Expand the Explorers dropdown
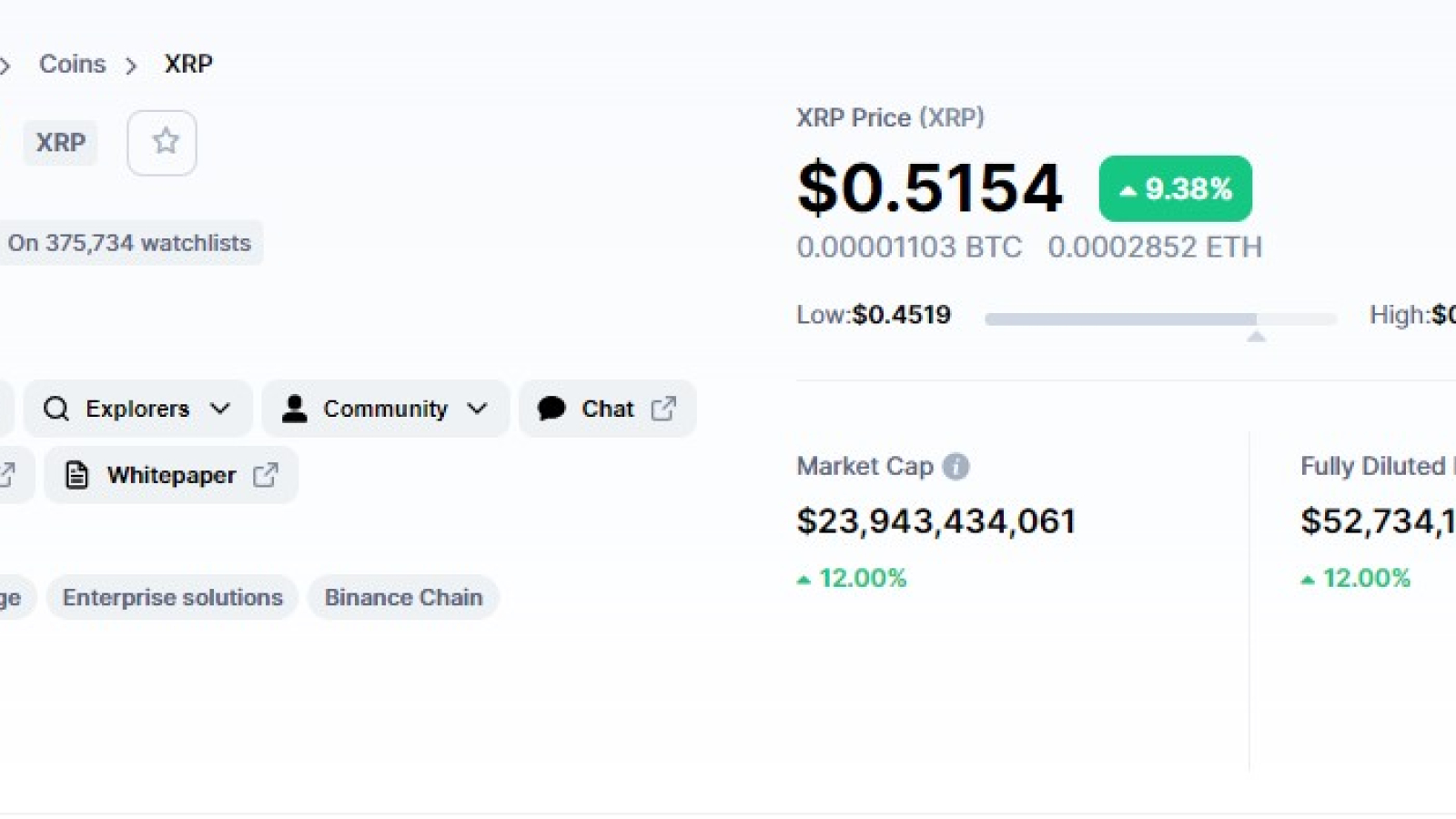 click(x=137, y=409)
